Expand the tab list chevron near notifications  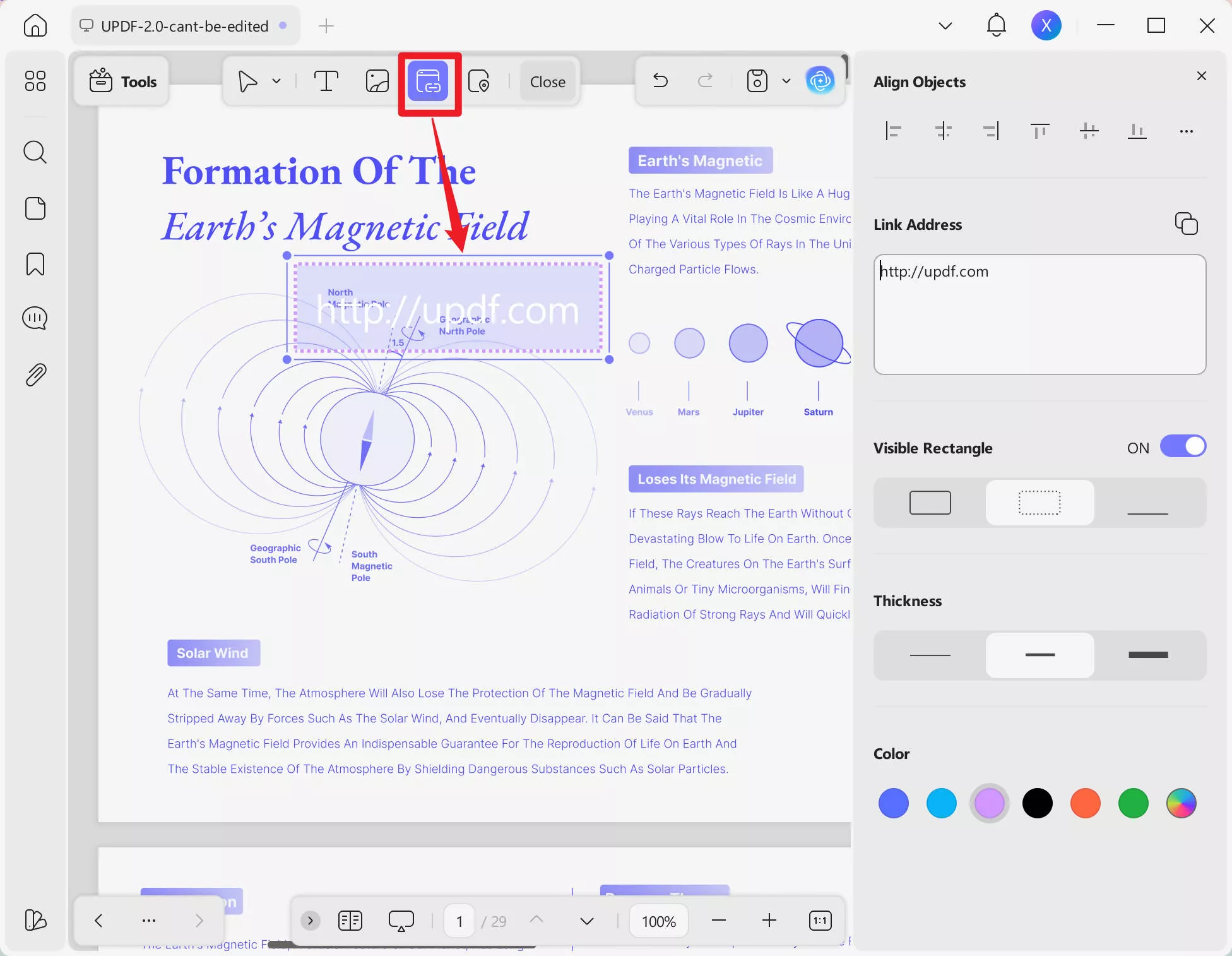pyautogui.click(x=945, y=26)
